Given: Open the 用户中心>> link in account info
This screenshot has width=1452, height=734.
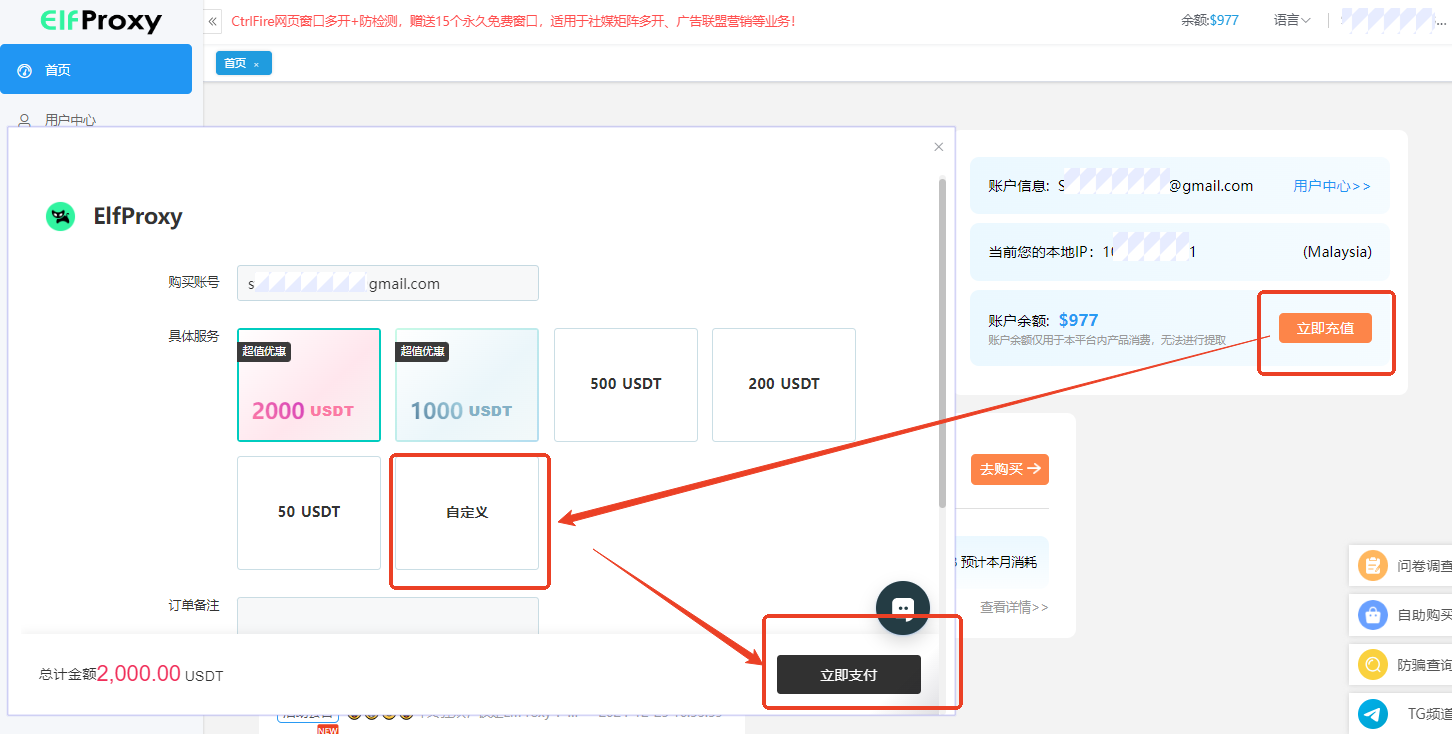Looking at the screenshot, I should point(1332,186).
